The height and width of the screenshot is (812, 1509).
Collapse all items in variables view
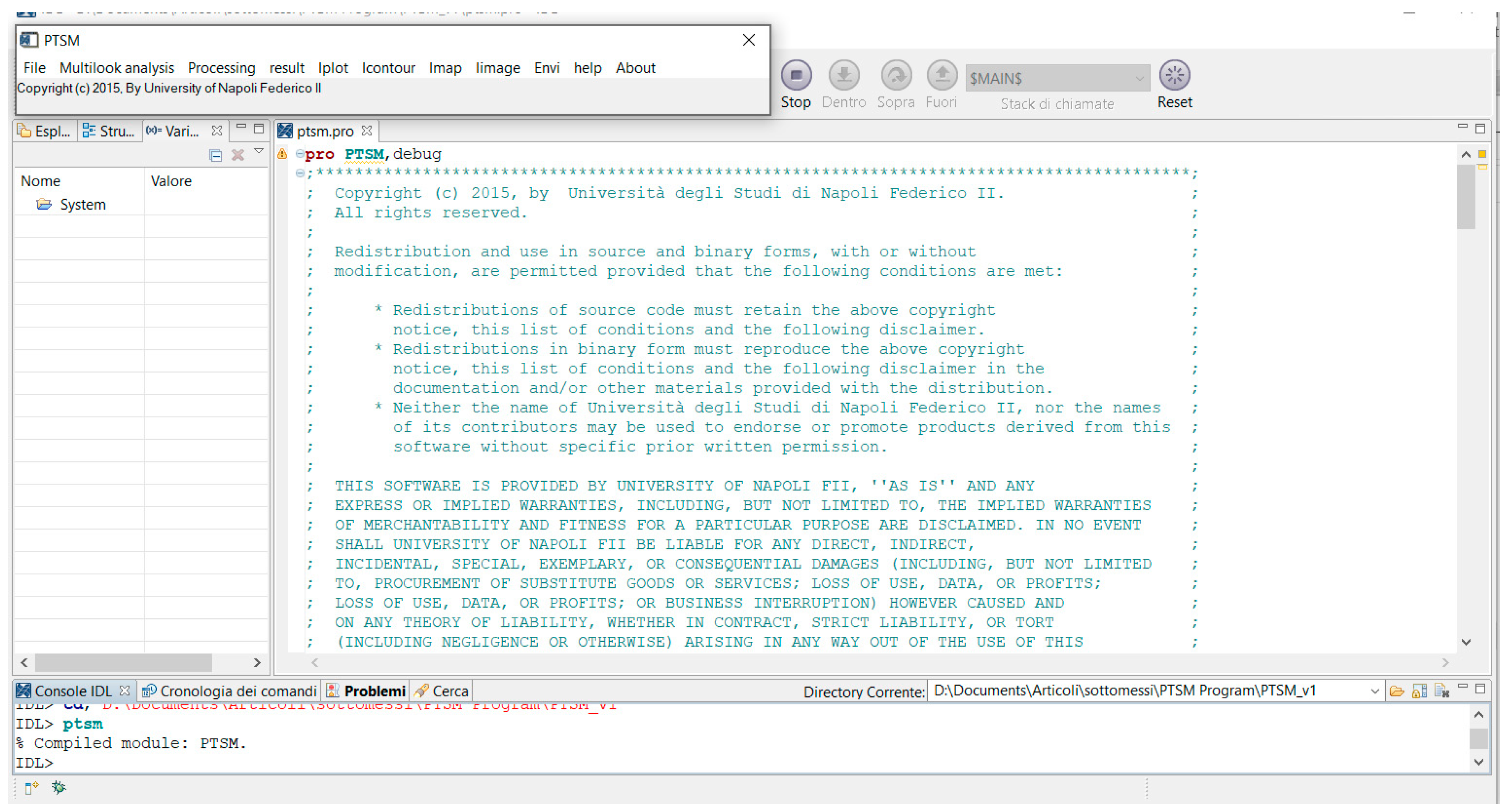pyautogui.click(x=215, y=155)
